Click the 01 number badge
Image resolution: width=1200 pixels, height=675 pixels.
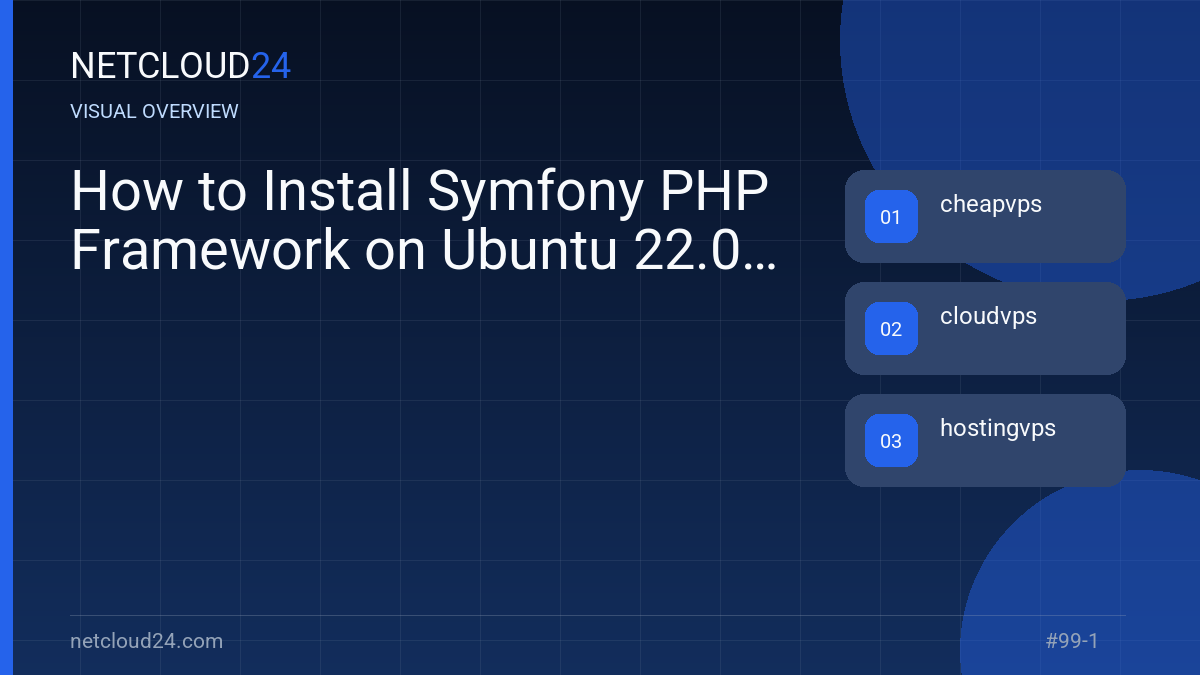click(x=891, y=217)
